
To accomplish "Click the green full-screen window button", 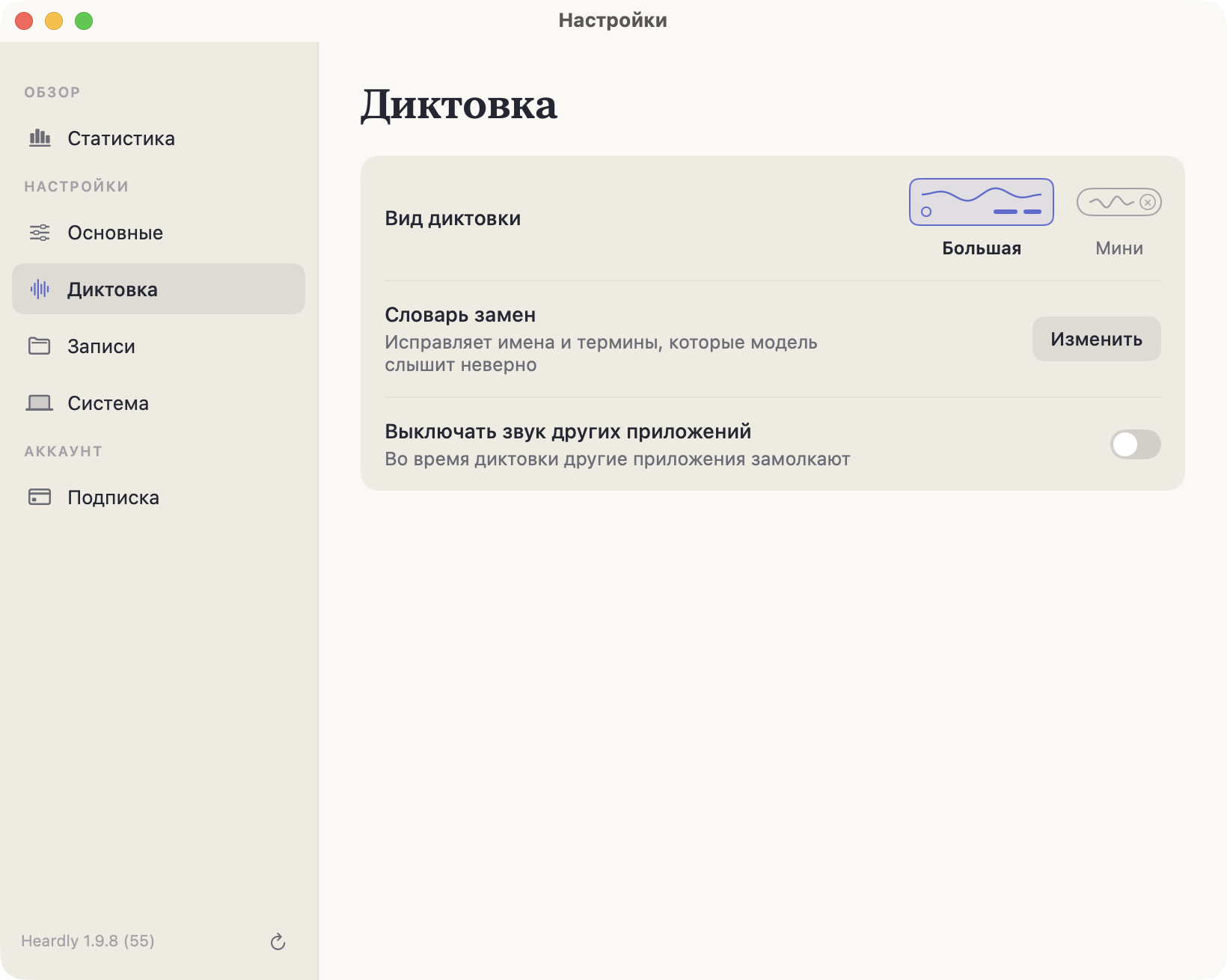I will coord(84,21).
